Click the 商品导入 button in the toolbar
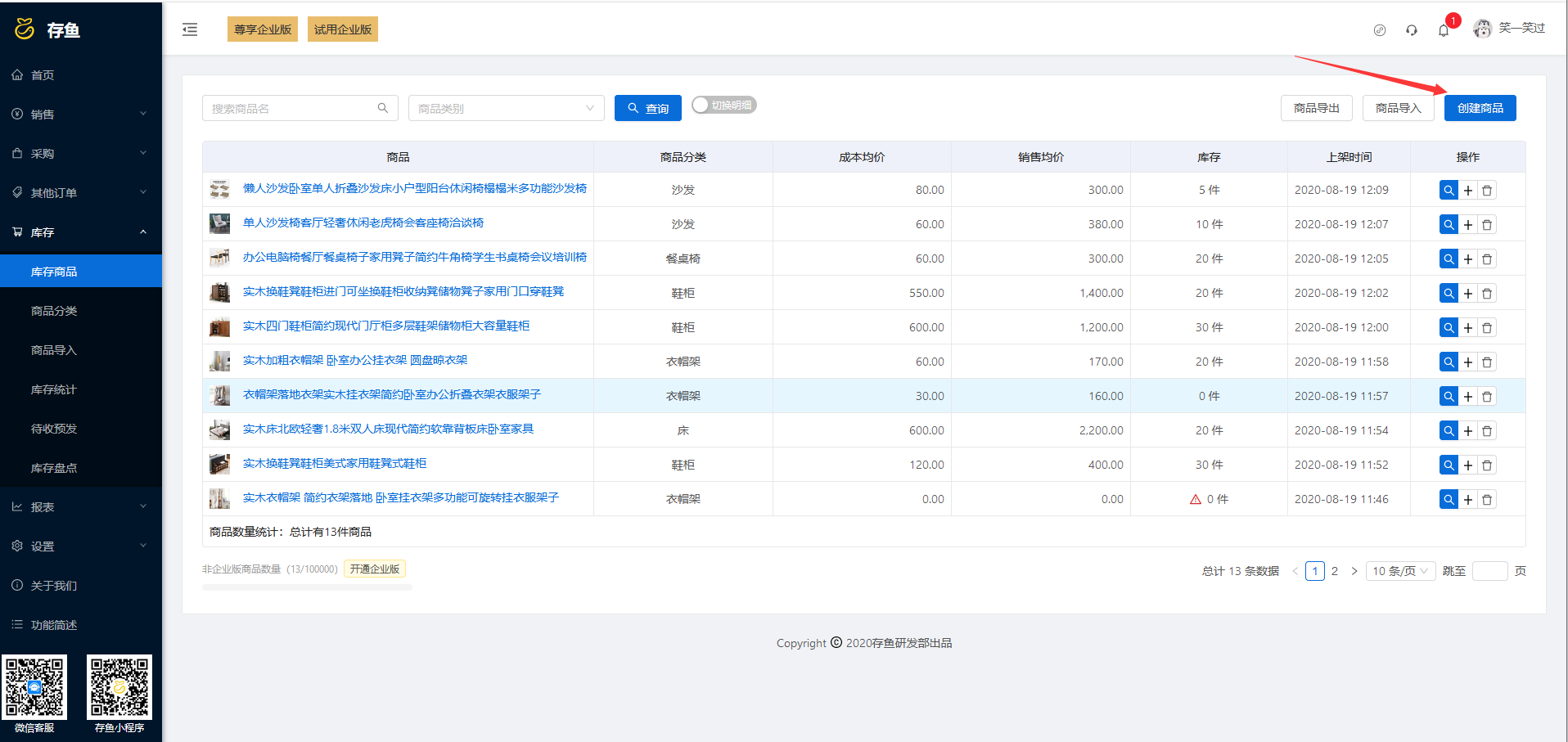1568x742 pixels. pyautogui.click(x=1399, y=108)
